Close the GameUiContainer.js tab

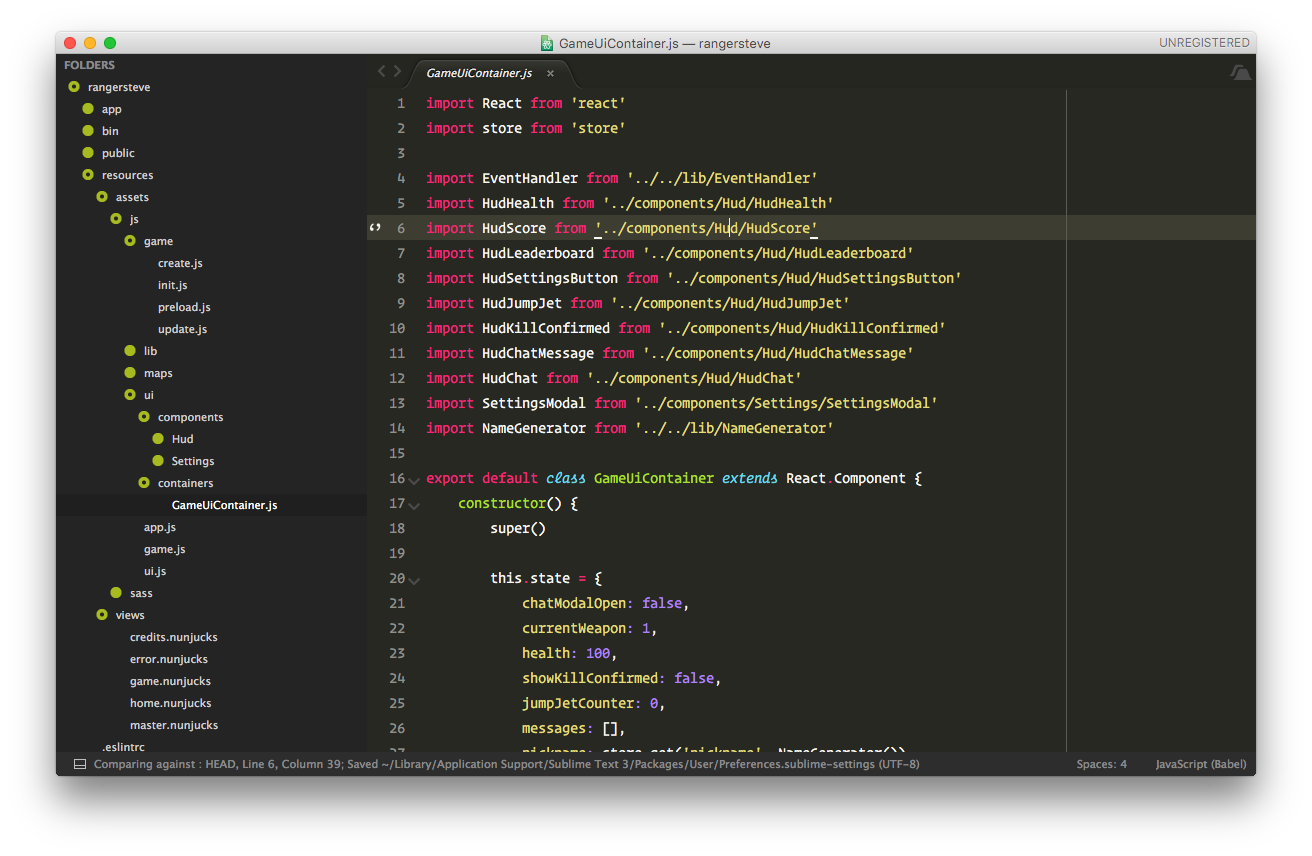tap(550, 73)
